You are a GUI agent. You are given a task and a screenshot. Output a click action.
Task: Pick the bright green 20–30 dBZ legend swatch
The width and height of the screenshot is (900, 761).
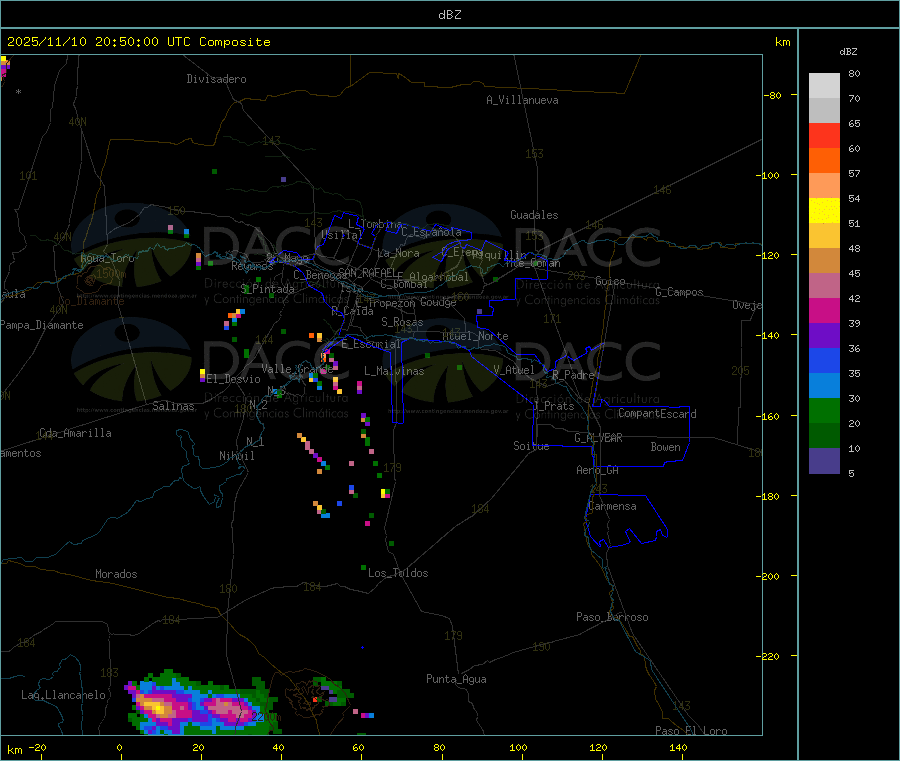(x=824, y=410)
